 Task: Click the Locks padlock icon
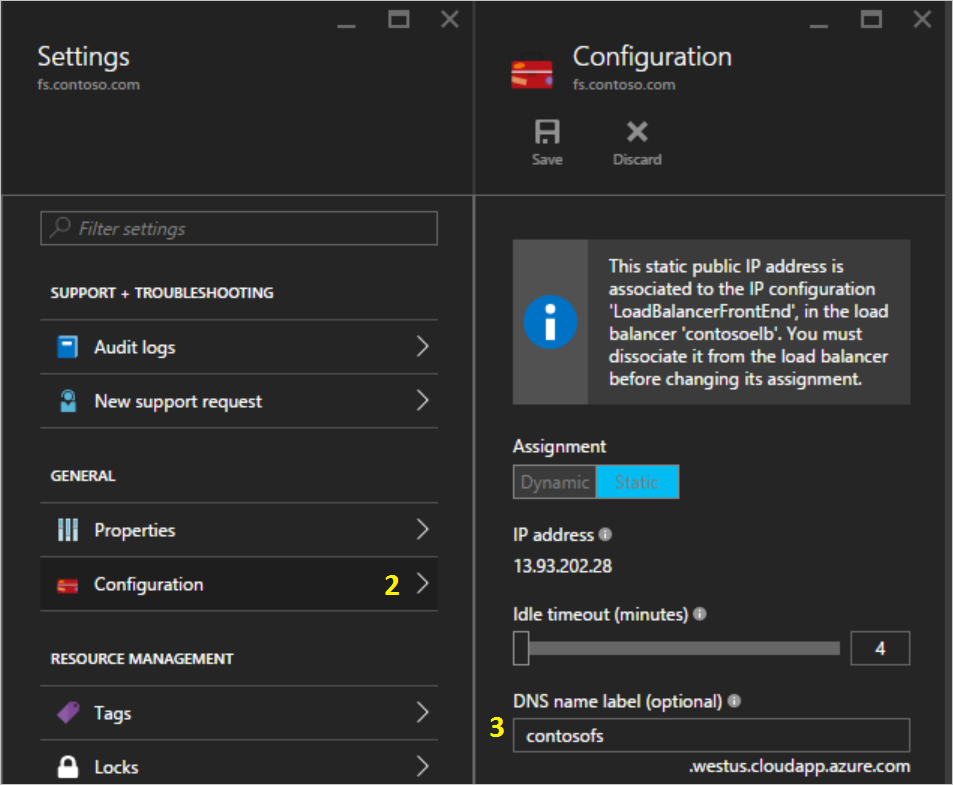click(x=67, y=767)
